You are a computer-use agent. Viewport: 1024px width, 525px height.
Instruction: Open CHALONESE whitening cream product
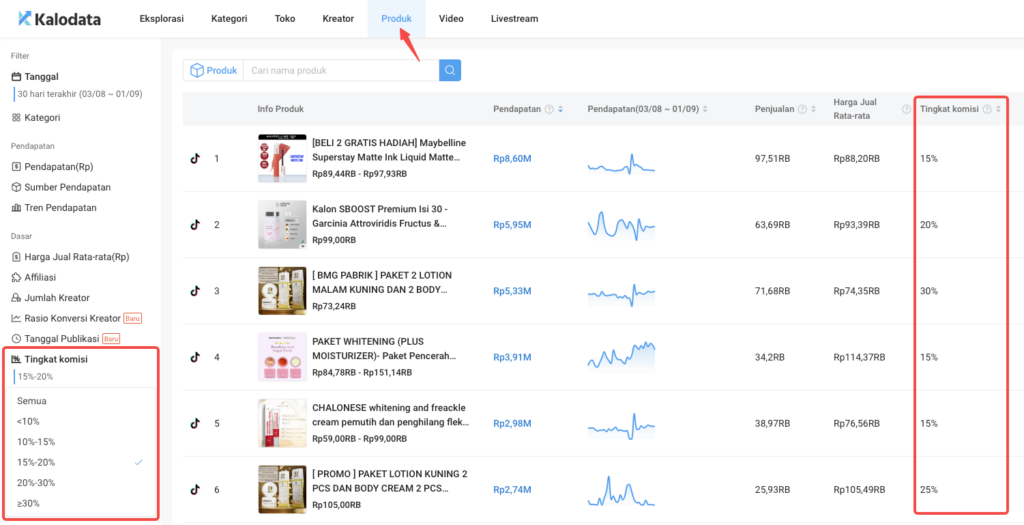(391, 415)
